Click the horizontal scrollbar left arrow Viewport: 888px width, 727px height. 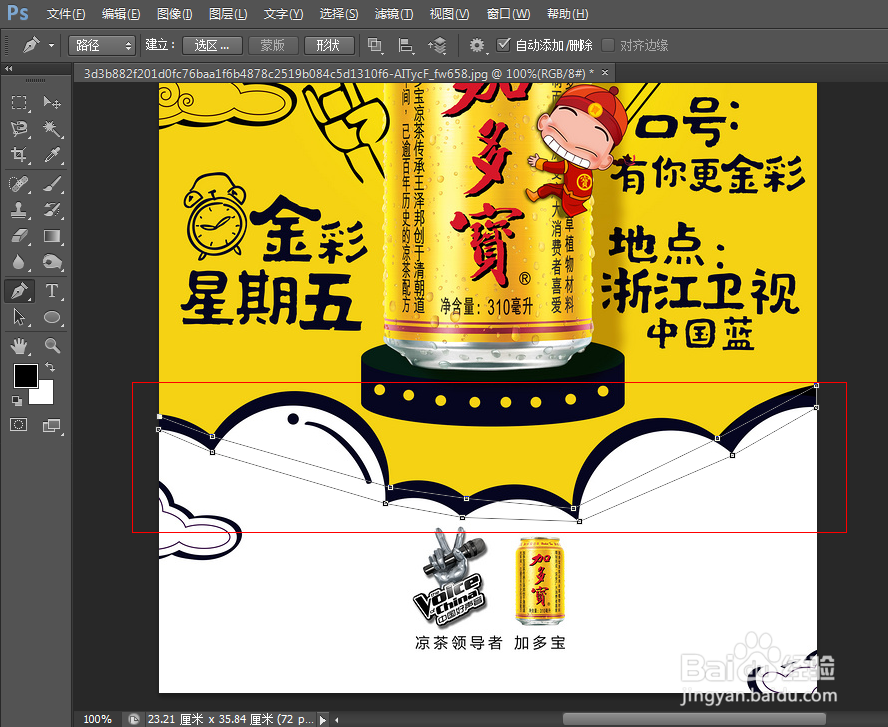[x=337, y=720]
